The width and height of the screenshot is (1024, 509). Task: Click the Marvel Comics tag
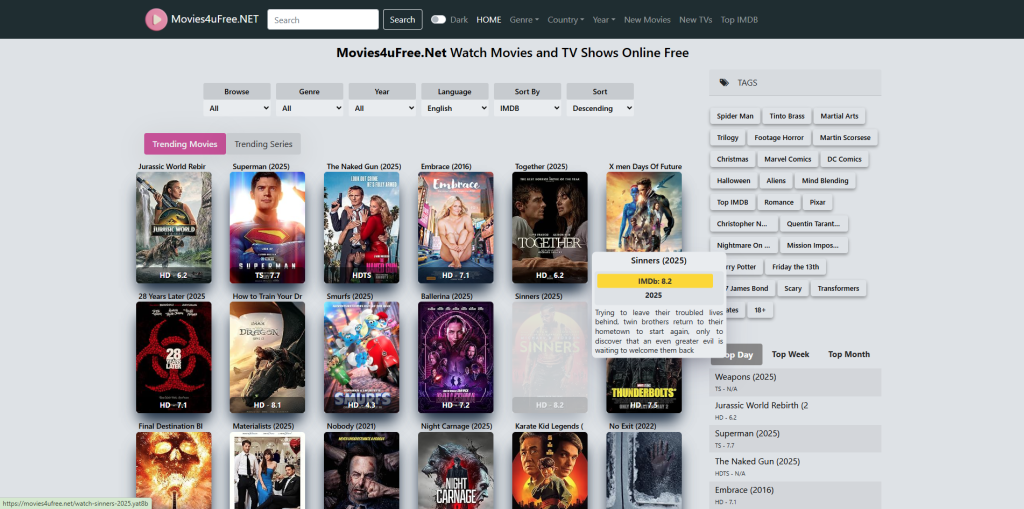pos(788,159)
